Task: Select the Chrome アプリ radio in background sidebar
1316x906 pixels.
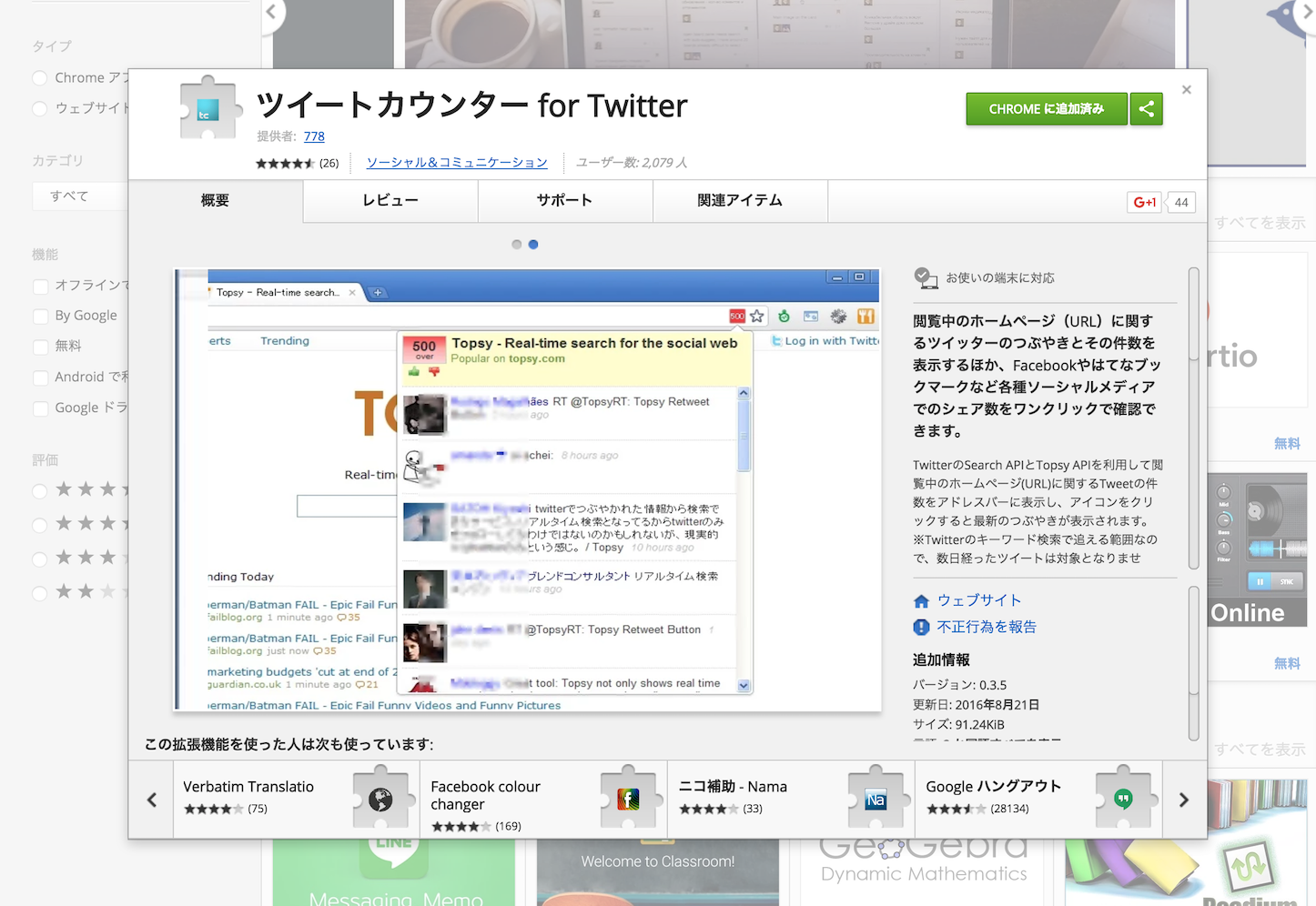Action: (x=40, y=78)
